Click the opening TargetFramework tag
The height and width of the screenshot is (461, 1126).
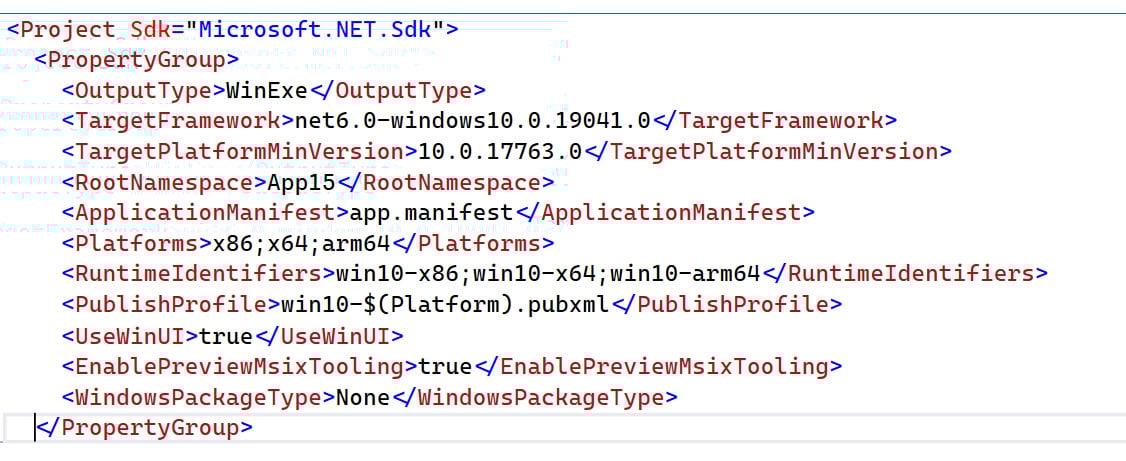(x=178, y=121)
